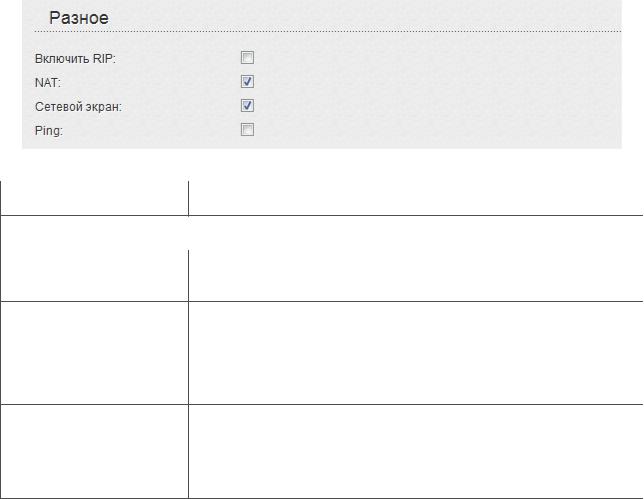This screenshot has width=644, height=499.
Task: Tick the Ping checkbox
Action: click(x=247, y=129)
